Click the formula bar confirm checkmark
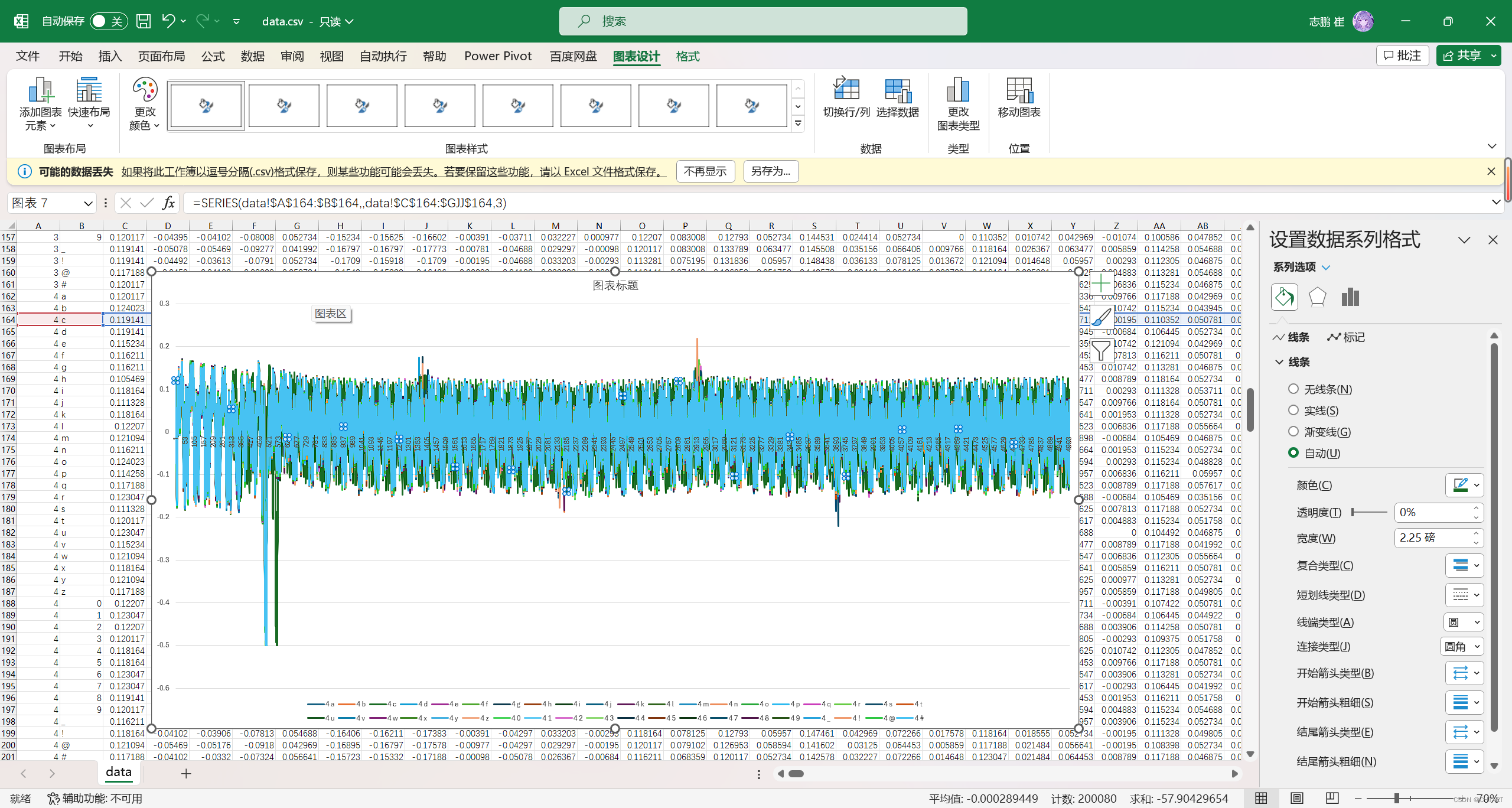1512x808 pixels. click(146, 203)
